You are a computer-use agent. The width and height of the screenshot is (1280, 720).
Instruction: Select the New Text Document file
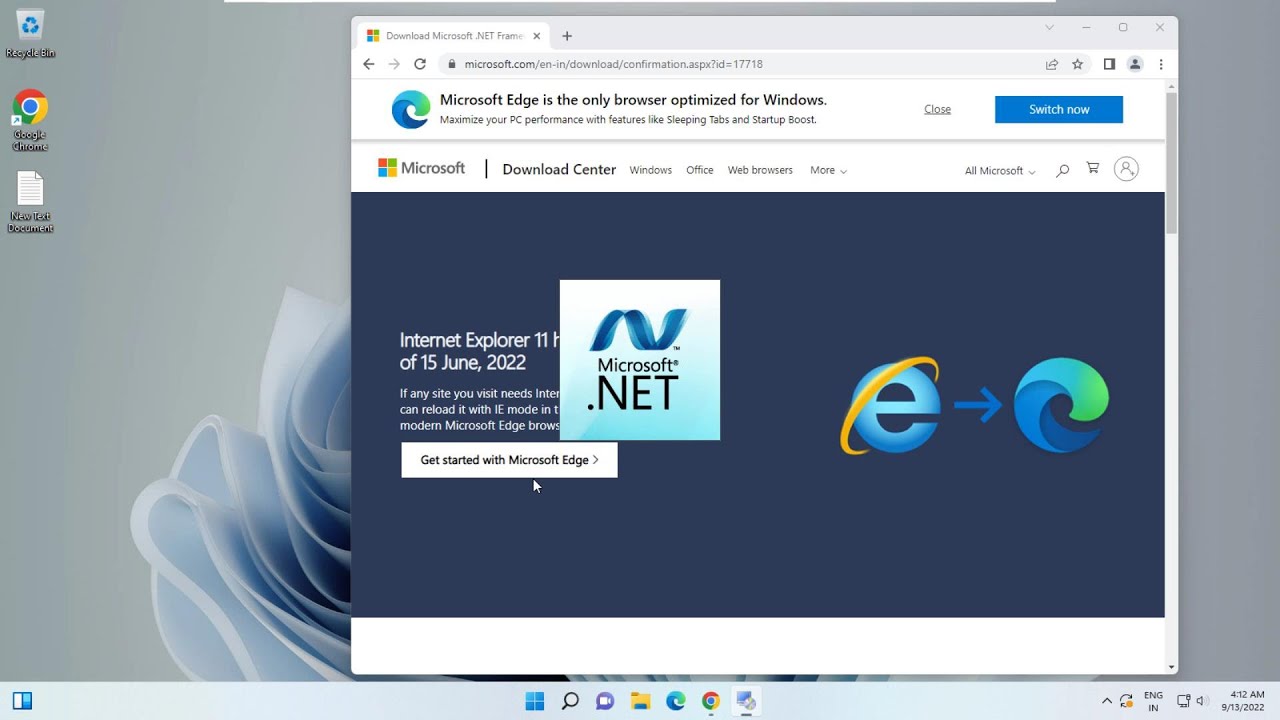coord(30,202)
